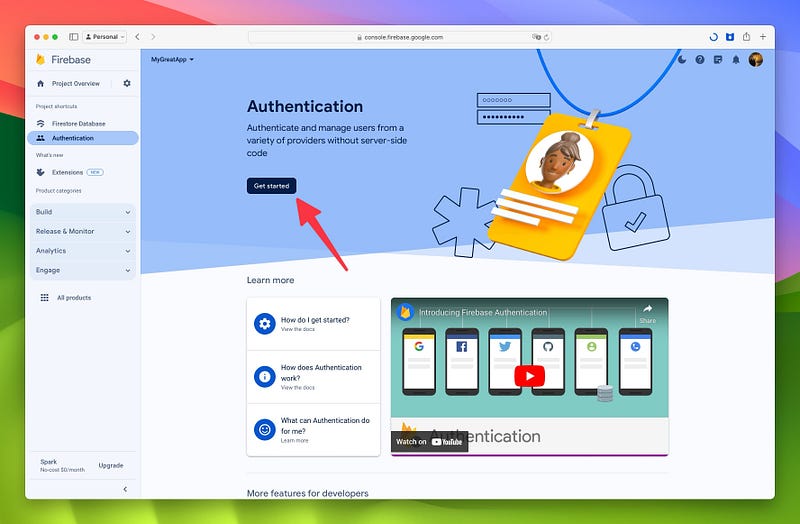This screenshot has height=524, width=800.
Task: Click info icon on How does Authentication work
Action: [x=265, y=377]
